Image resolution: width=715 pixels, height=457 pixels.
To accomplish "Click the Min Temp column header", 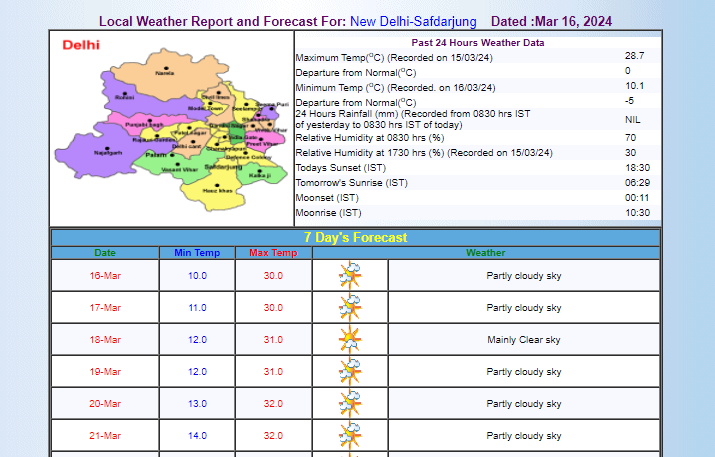I will click(x=197, y=253).
